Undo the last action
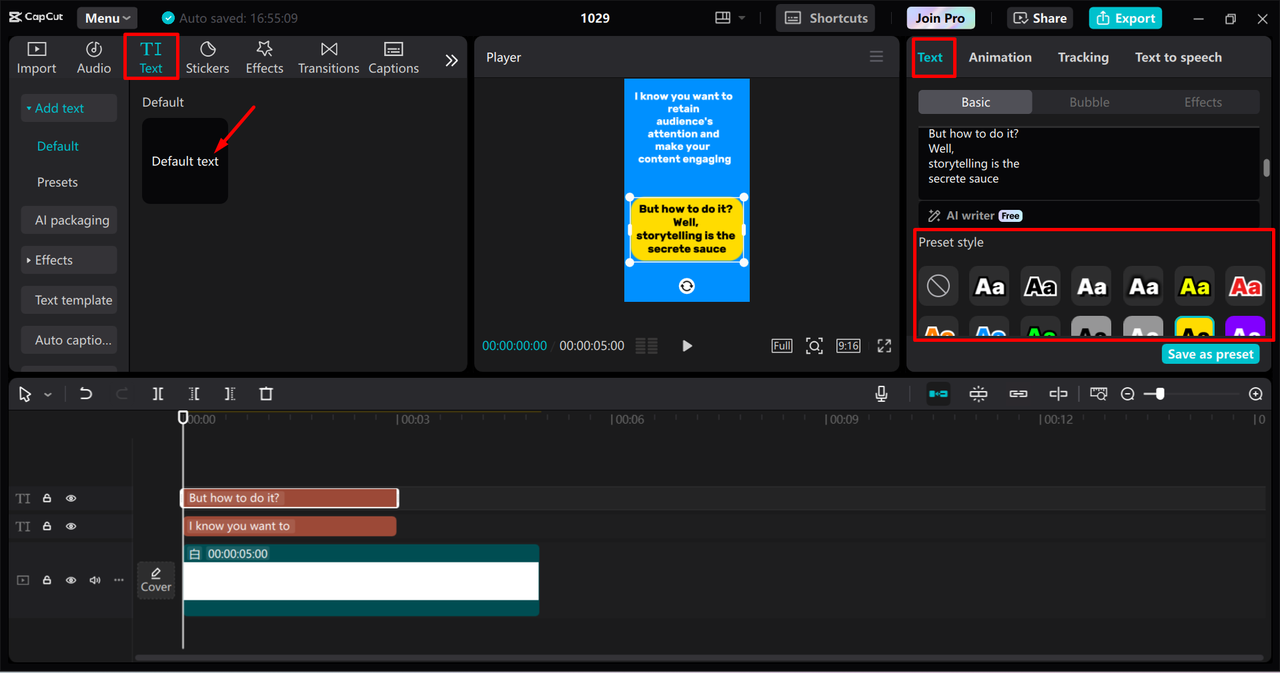This screenshot has width=1280, height=673. pos(86,394)
